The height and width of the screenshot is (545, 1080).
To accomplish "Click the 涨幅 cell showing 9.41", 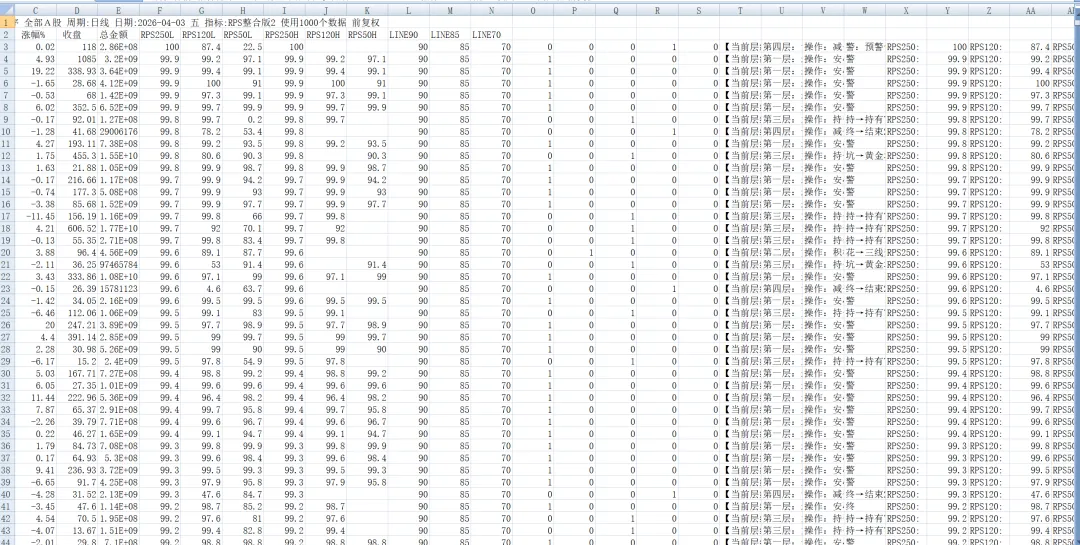I will (35, 470).
